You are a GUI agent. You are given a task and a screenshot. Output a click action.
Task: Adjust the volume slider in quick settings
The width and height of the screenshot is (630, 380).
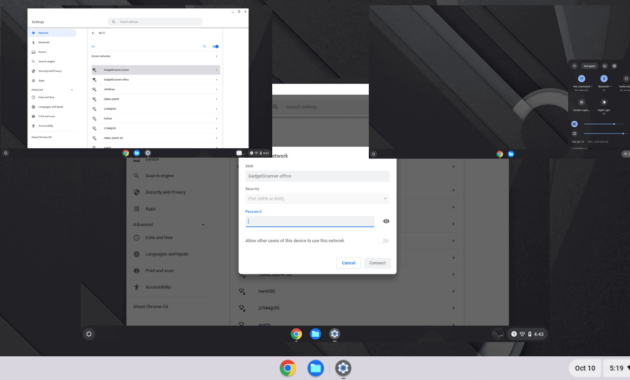pyautogui.click(x=605, y=124)
